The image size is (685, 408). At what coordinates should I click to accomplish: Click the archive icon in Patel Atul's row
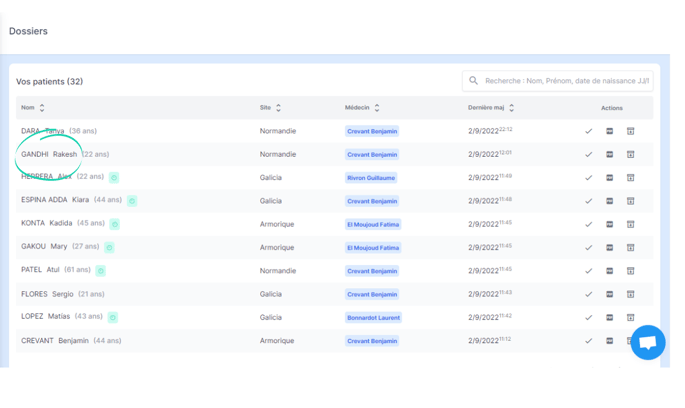(x=631, y=271)
